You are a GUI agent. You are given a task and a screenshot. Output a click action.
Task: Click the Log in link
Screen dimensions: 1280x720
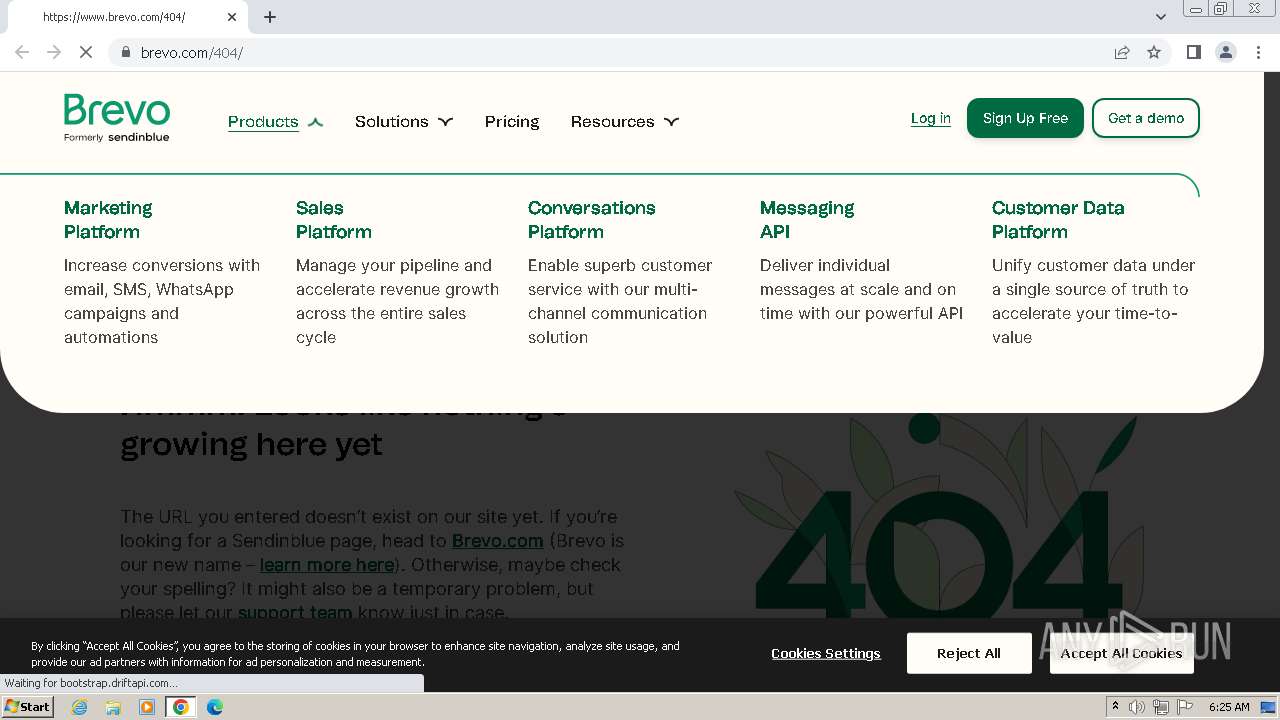(931, 118)
